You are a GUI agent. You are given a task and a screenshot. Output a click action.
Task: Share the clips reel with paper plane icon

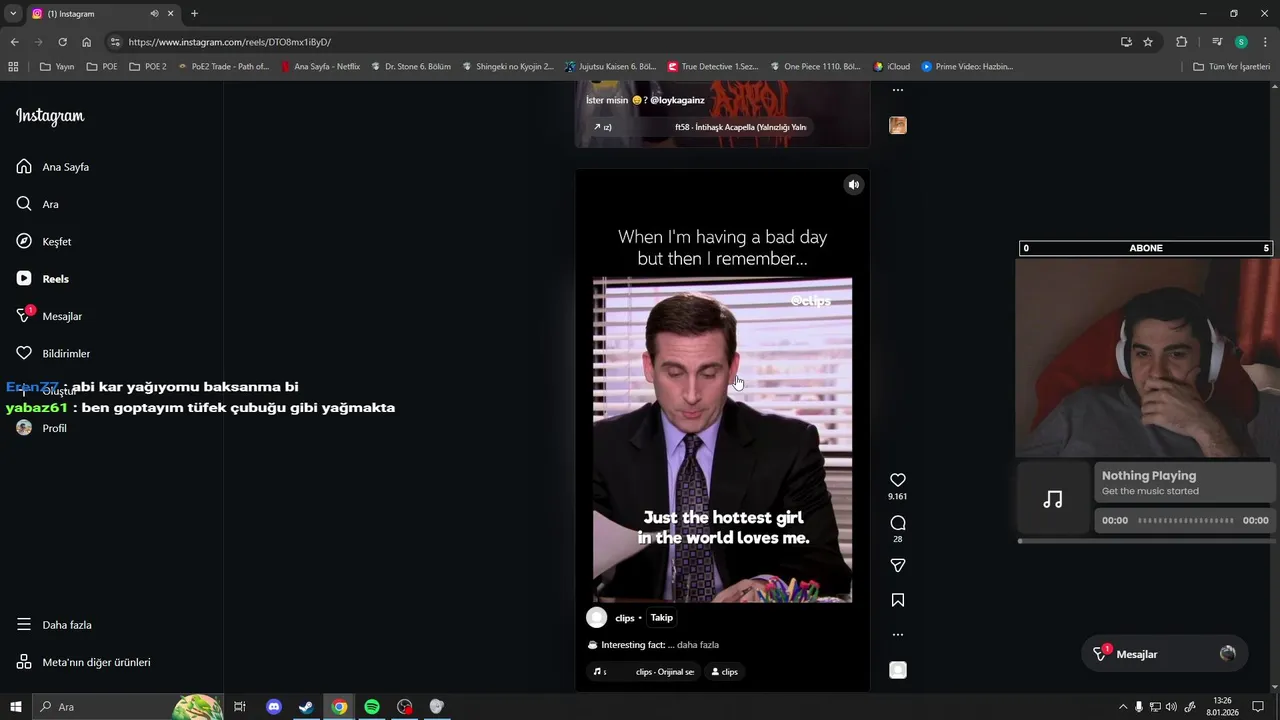[x=897, y=565]
